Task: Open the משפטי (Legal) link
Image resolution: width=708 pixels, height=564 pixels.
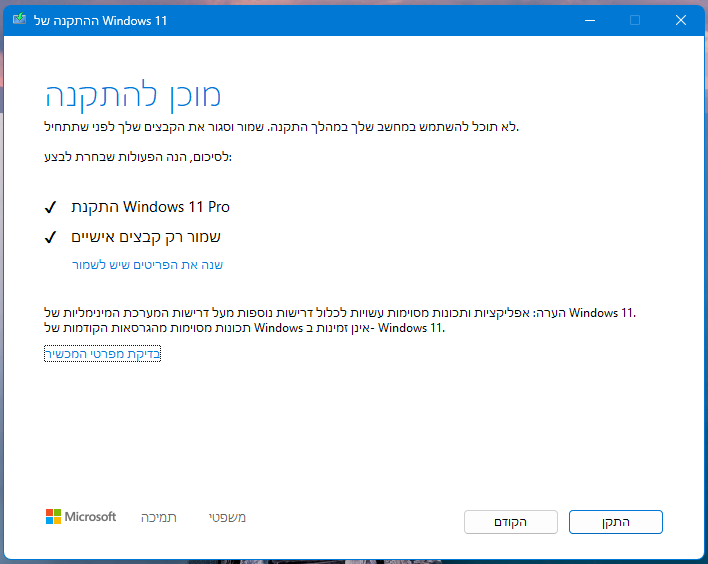Action: pos(227,517)
